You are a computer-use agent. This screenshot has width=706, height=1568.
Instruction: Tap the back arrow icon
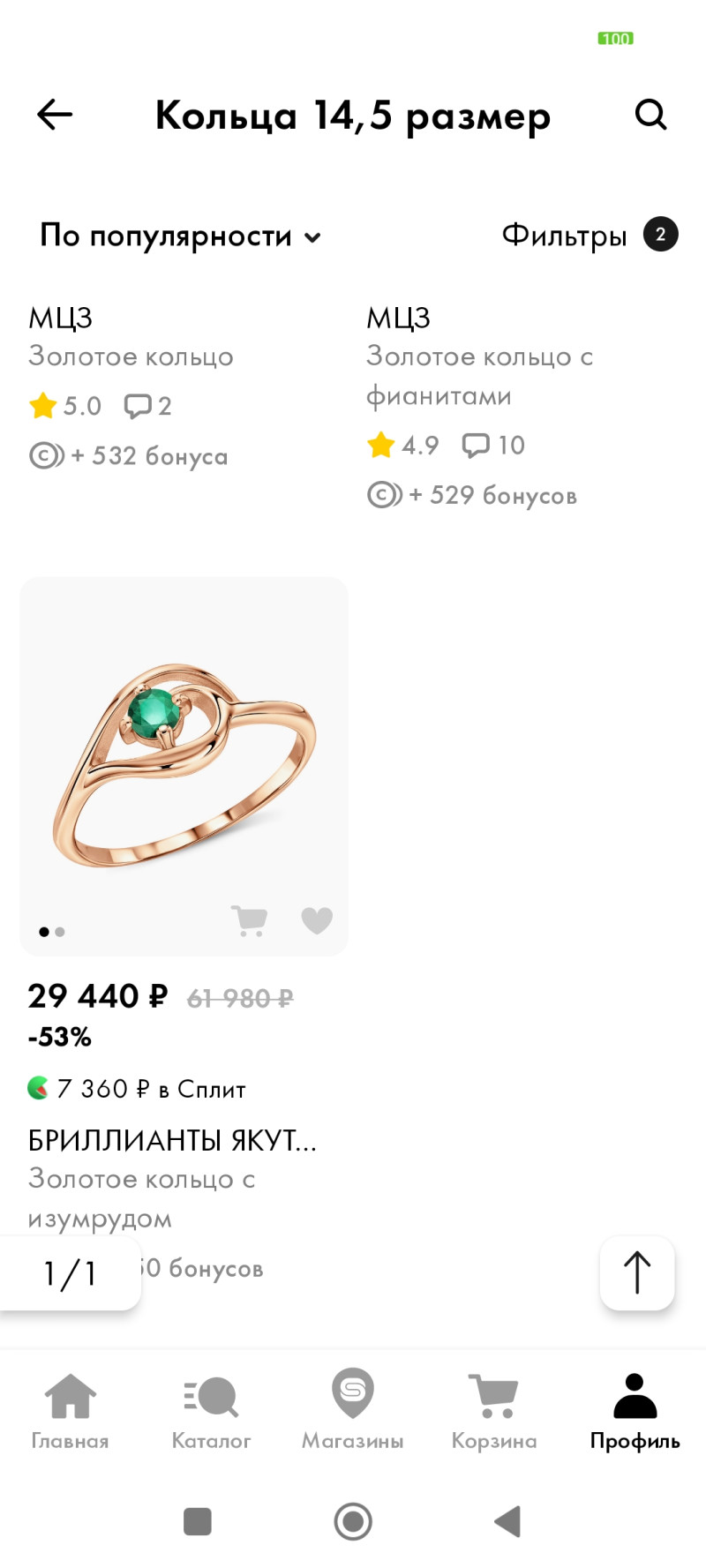click(x=55, y=115)
